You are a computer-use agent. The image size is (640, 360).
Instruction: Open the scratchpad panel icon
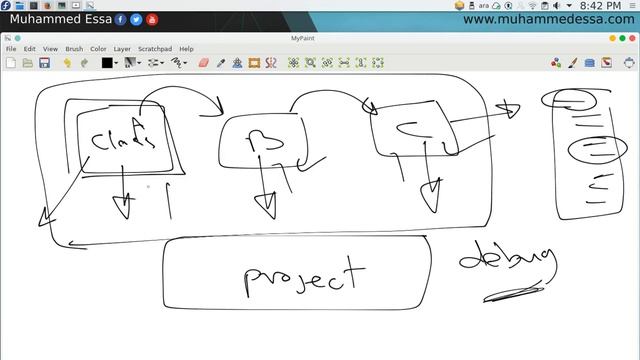[x=607, y=63]
